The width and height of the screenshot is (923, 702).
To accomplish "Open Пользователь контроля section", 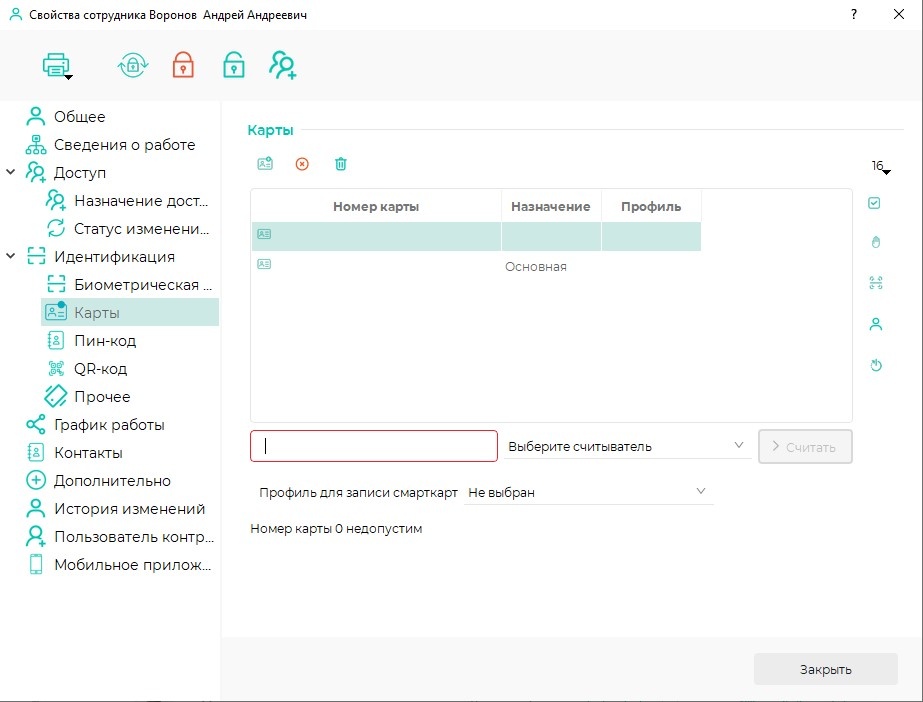I will (x=134, y=537).
